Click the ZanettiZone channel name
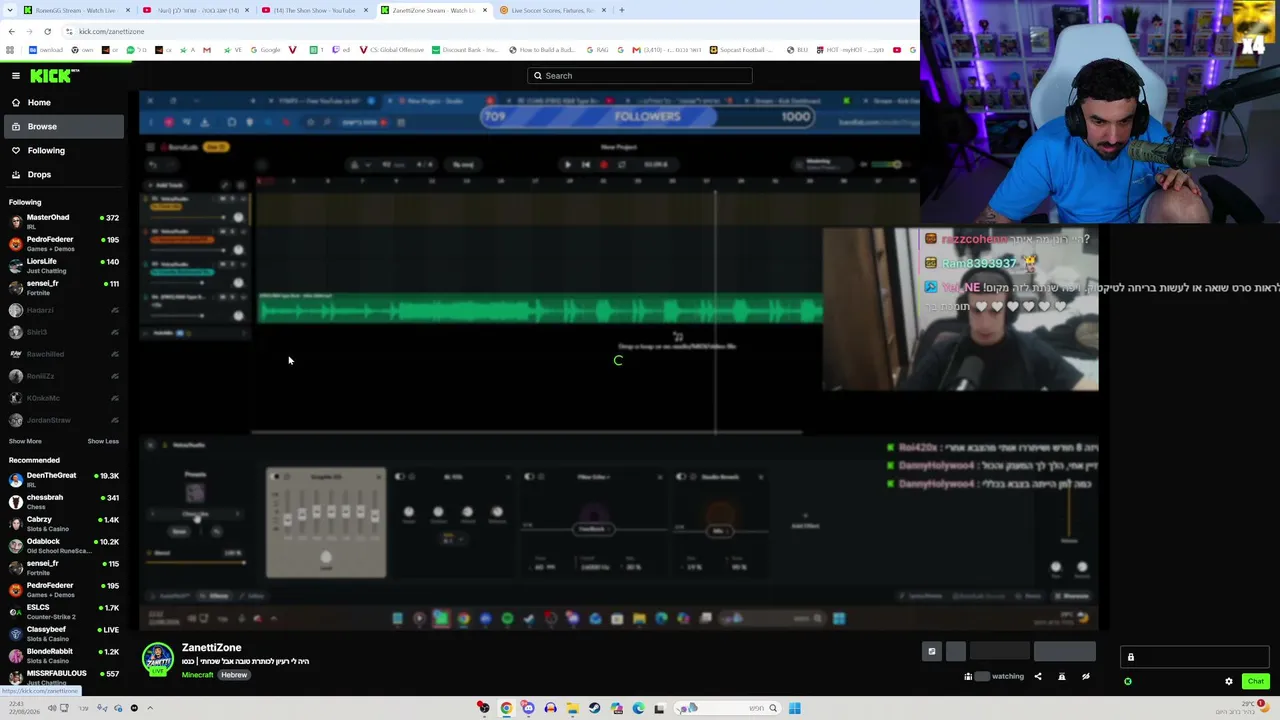This screenshot has width=1280, height=720. pos(211,648)
